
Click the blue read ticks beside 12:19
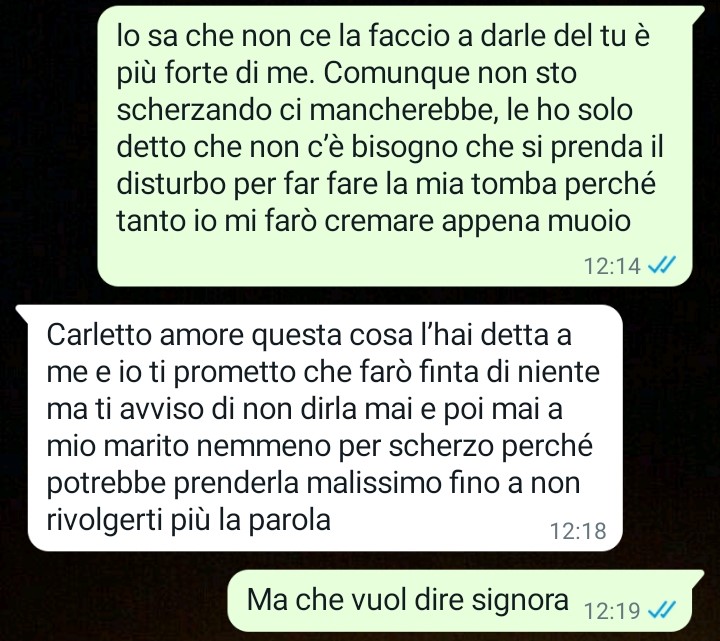pyautogui.click(x=662, y=610)
